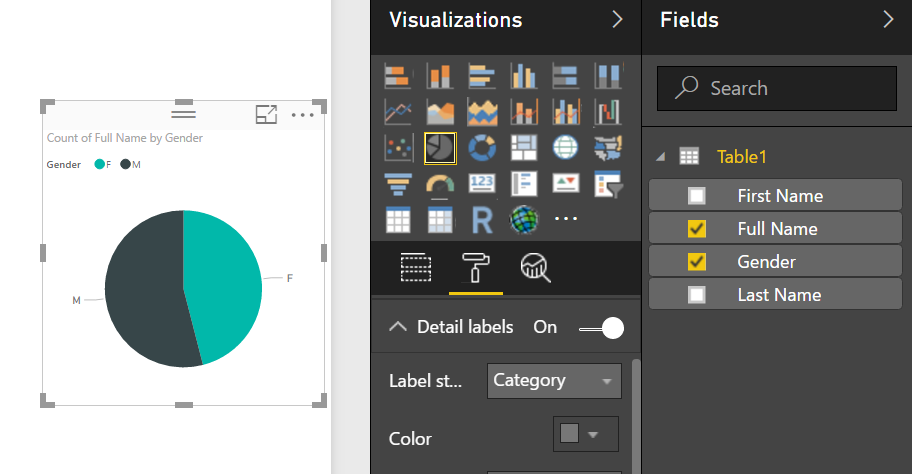This screenshot has width=912, height=474.
Task: Select the line chart visual
Action: coord(398,112)
